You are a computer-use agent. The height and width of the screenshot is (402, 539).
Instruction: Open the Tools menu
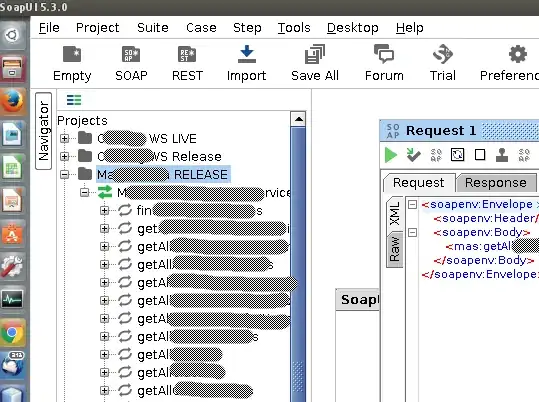coord(294,28)
